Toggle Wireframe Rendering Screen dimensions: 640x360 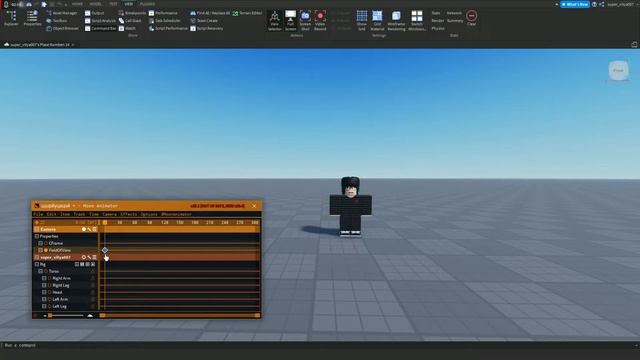coord(396,20)
